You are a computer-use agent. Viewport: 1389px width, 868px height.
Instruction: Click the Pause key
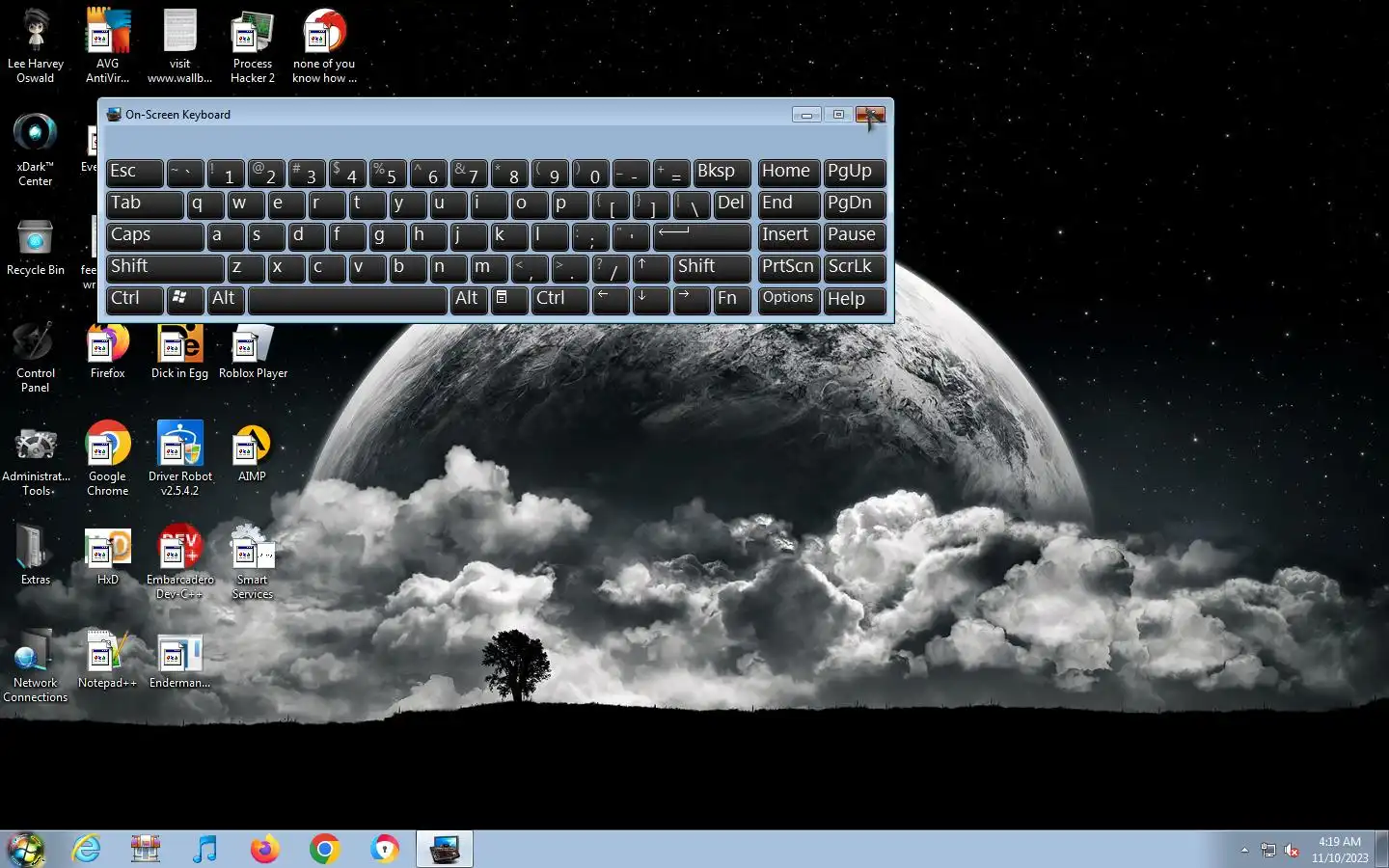[x=855, y=235]
